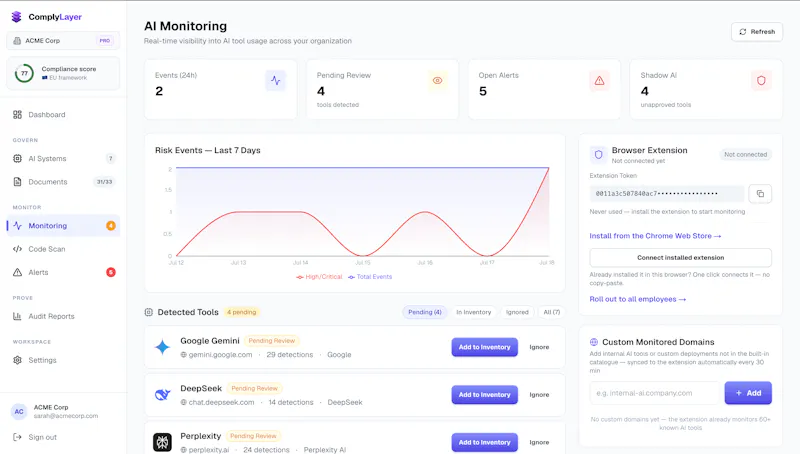Open Install from the Chrome Web Store link
The height and width of the screenshot is (454, 800).
click(x=655, y=236)
